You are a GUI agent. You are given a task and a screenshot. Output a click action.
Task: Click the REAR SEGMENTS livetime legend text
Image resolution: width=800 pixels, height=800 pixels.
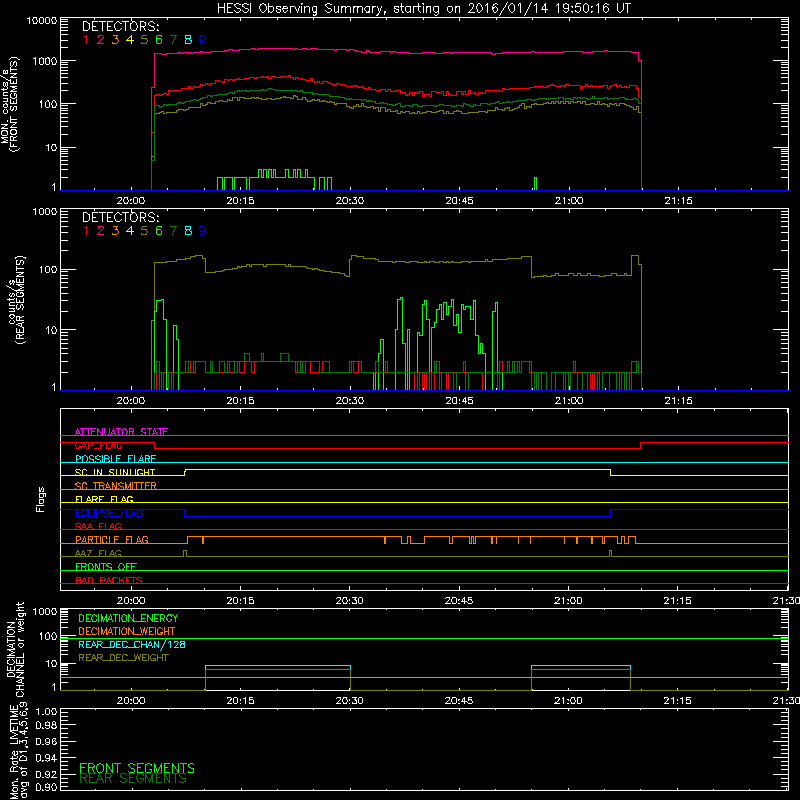133,779
